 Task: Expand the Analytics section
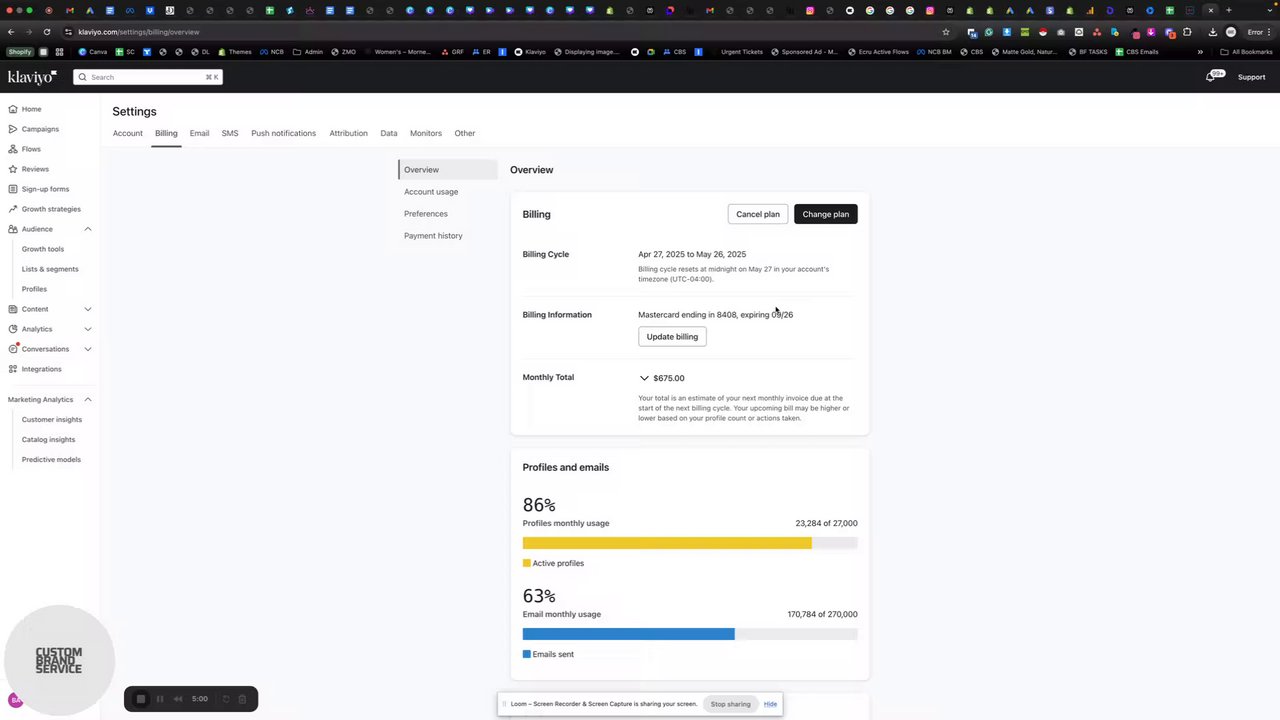(87, 329)
